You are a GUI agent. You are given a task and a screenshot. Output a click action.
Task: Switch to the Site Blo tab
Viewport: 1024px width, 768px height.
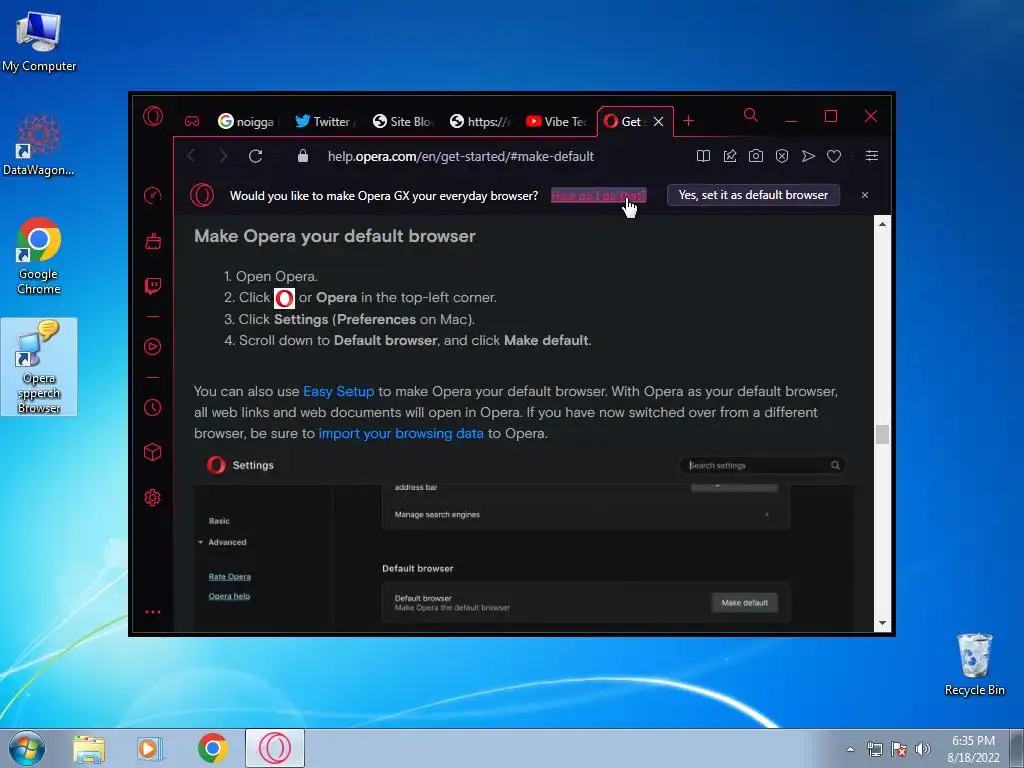[402, 121]
